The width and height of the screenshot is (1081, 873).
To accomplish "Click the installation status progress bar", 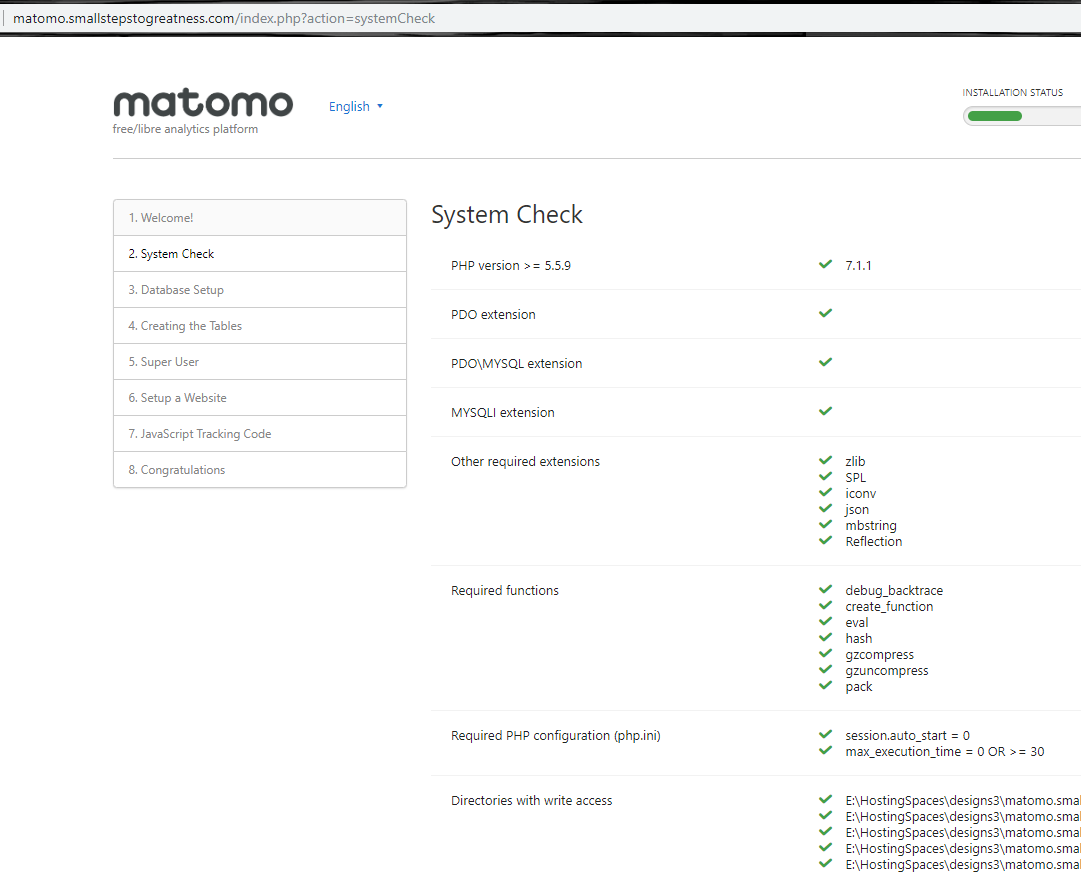I will [x=1022, y=116].
